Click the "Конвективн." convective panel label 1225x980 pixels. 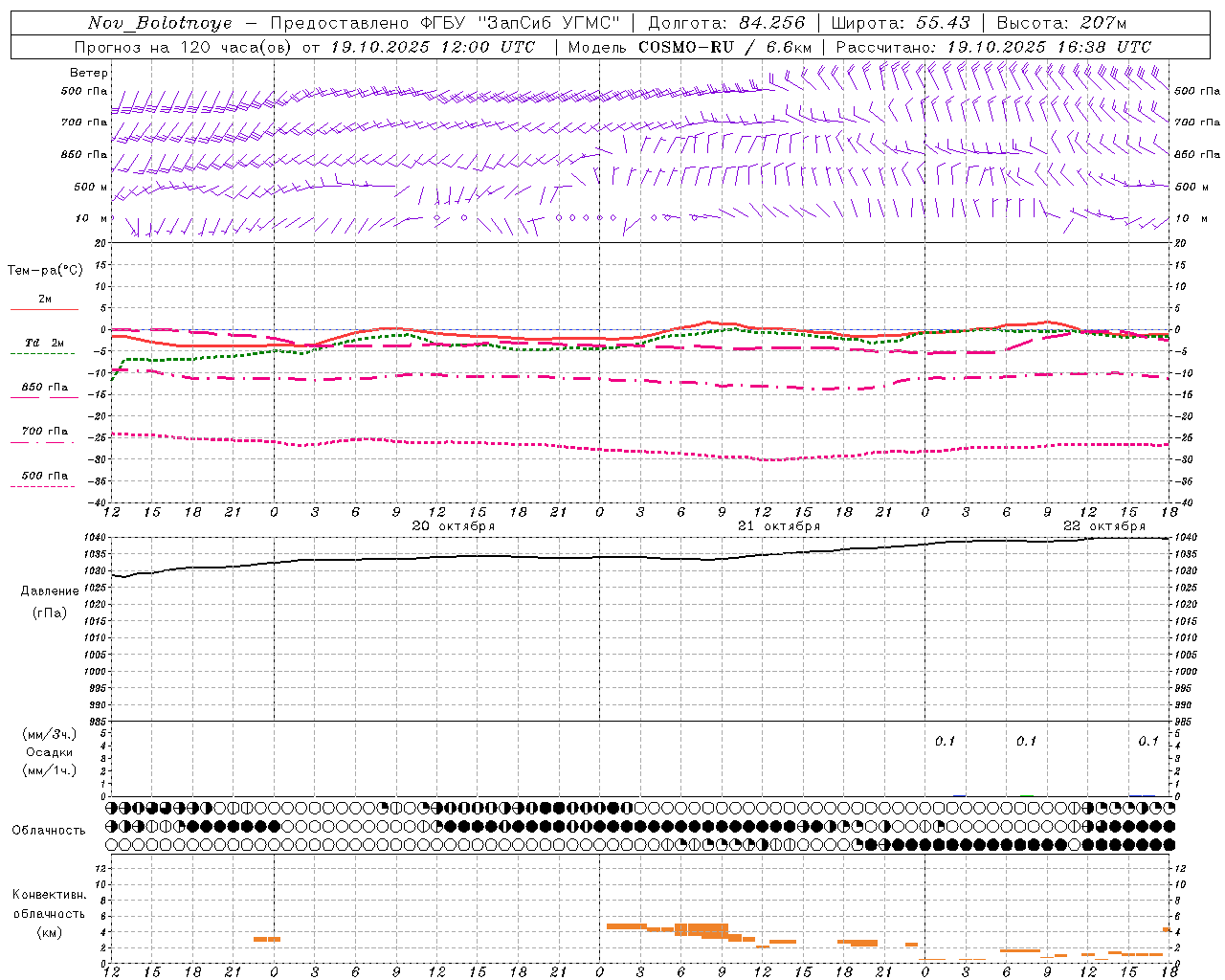(x=50, y=895)
